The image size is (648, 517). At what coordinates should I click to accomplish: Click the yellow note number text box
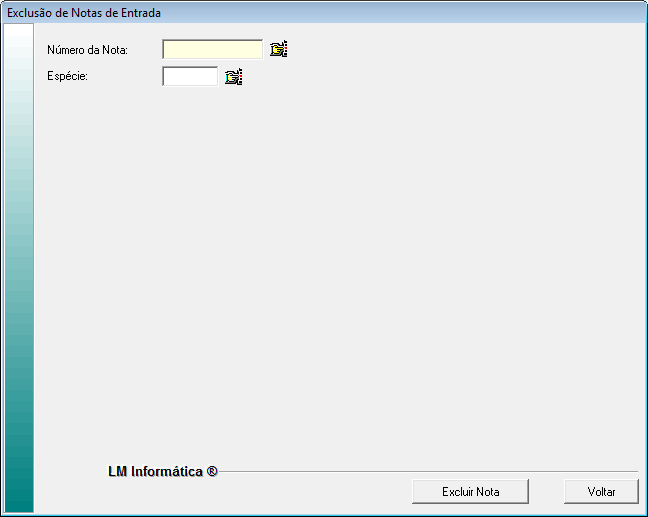(212, 50)
